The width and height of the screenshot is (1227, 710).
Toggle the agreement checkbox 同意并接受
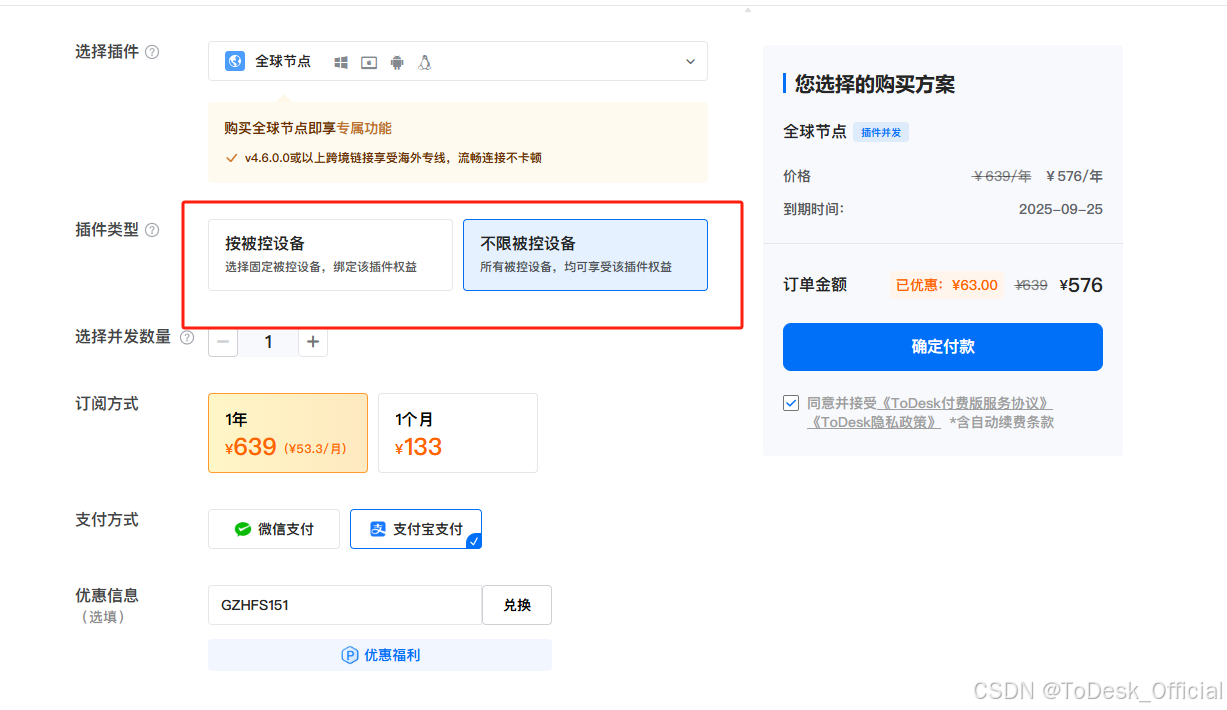point(791,403)
